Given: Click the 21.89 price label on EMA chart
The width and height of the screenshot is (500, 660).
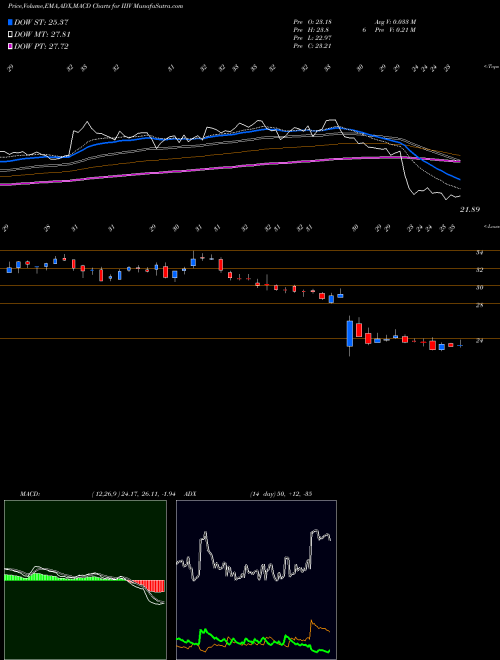Looking at the screenshot, I should click(x=470, y=209).
